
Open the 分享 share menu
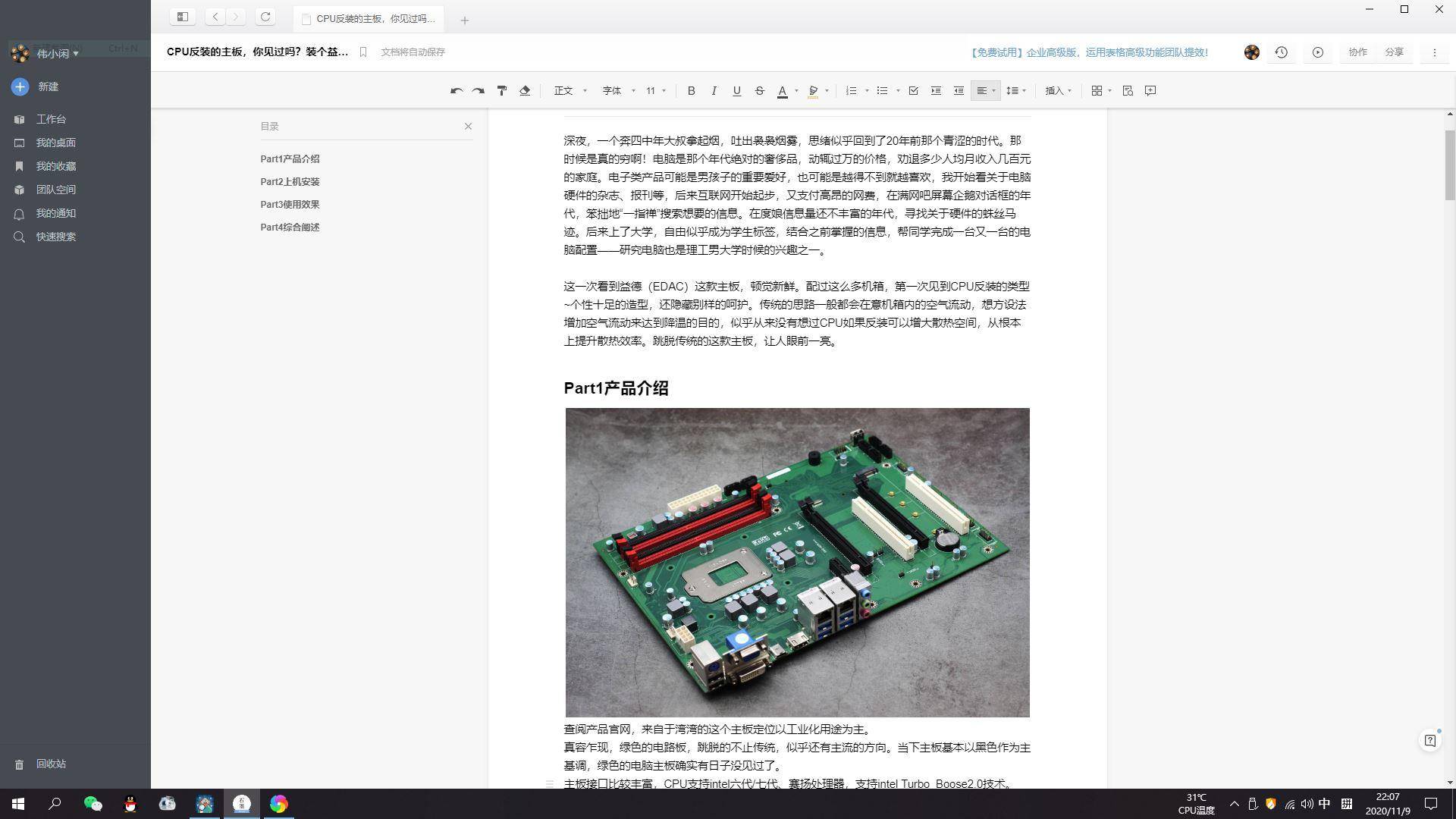(1395, 52)
